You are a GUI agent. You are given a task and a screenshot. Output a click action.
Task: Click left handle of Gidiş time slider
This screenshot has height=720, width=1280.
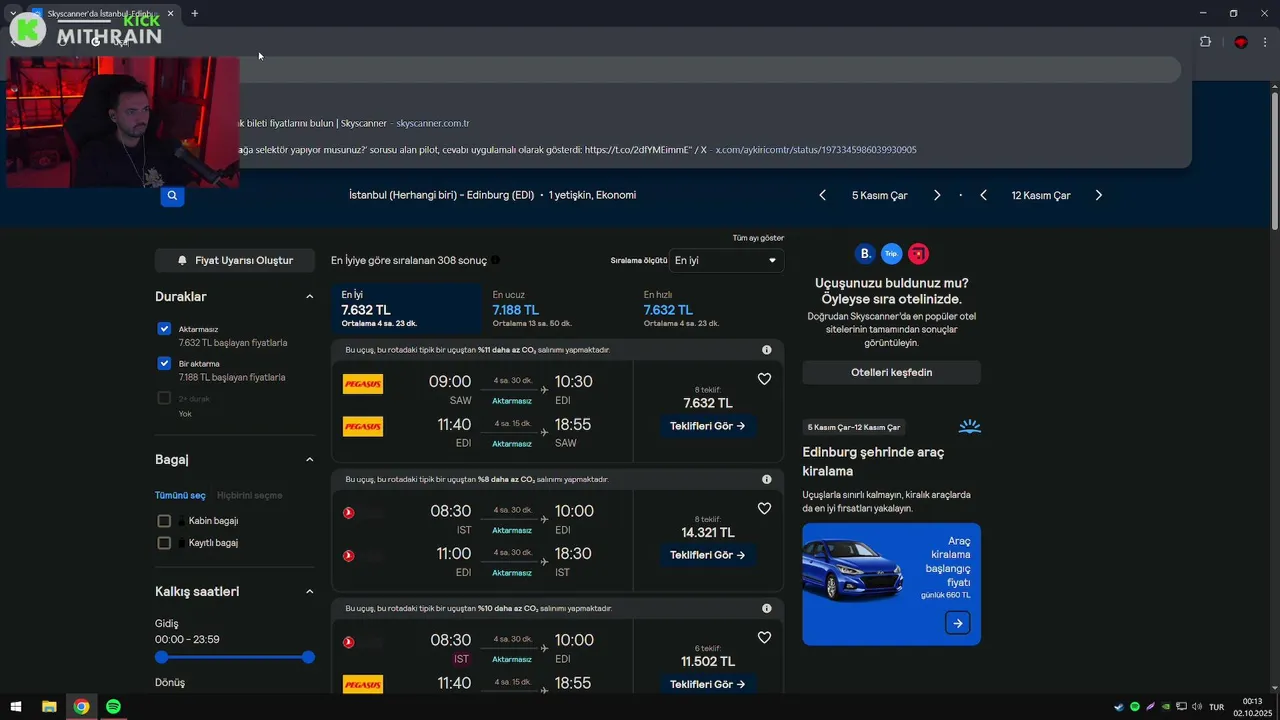pyautogui.click(x=162, y=657)
